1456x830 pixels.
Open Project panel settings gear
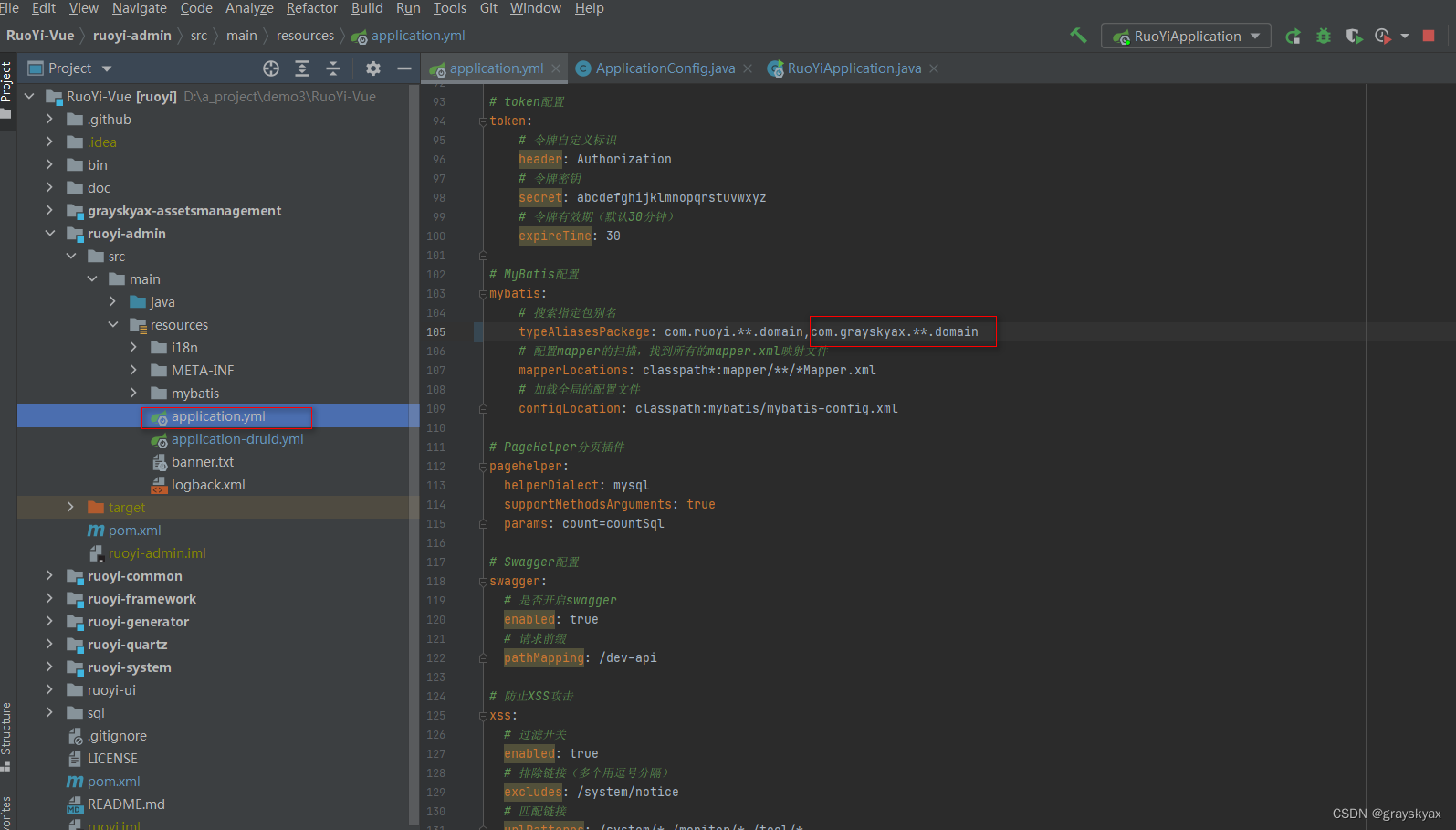tap(372, 68)
